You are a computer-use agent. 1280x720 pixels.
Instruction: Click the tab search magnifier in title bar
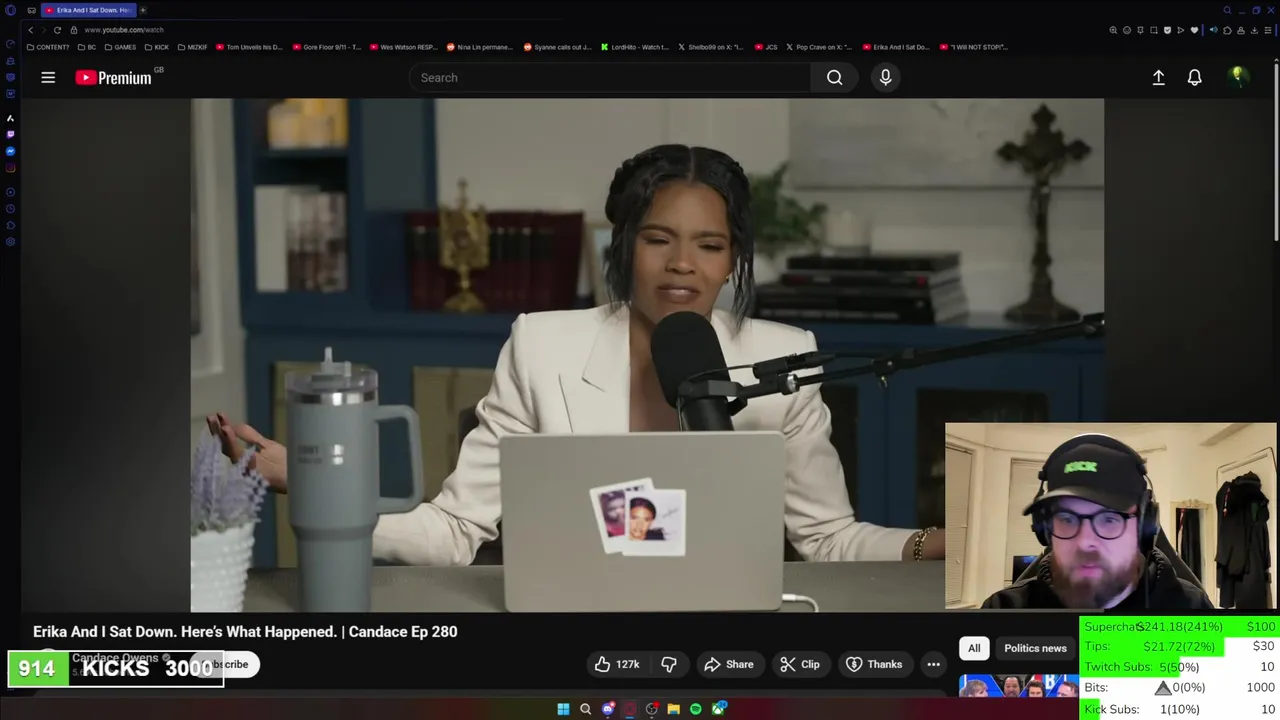(x=1227, y=10)
